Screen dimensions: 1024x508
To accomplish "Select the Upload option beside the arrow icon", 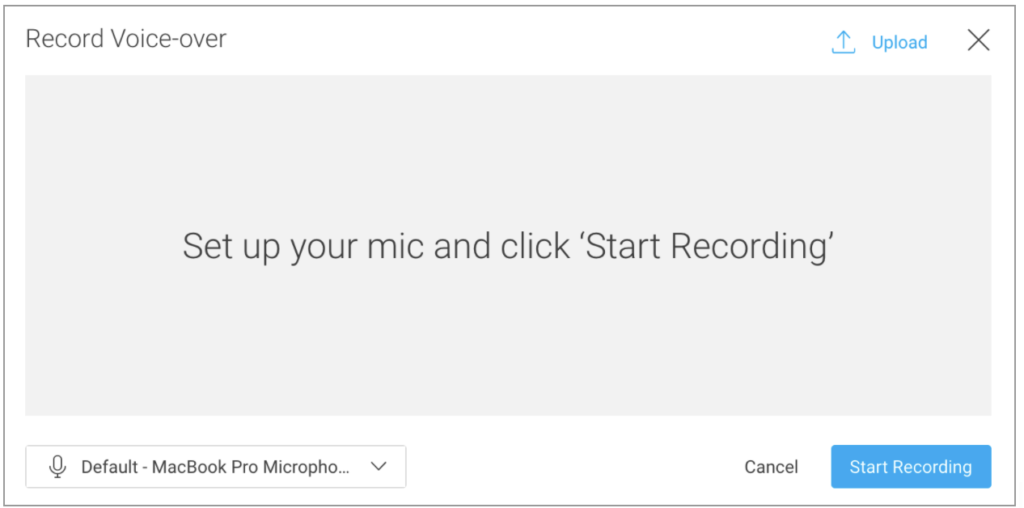I will [x=899, y=42].
